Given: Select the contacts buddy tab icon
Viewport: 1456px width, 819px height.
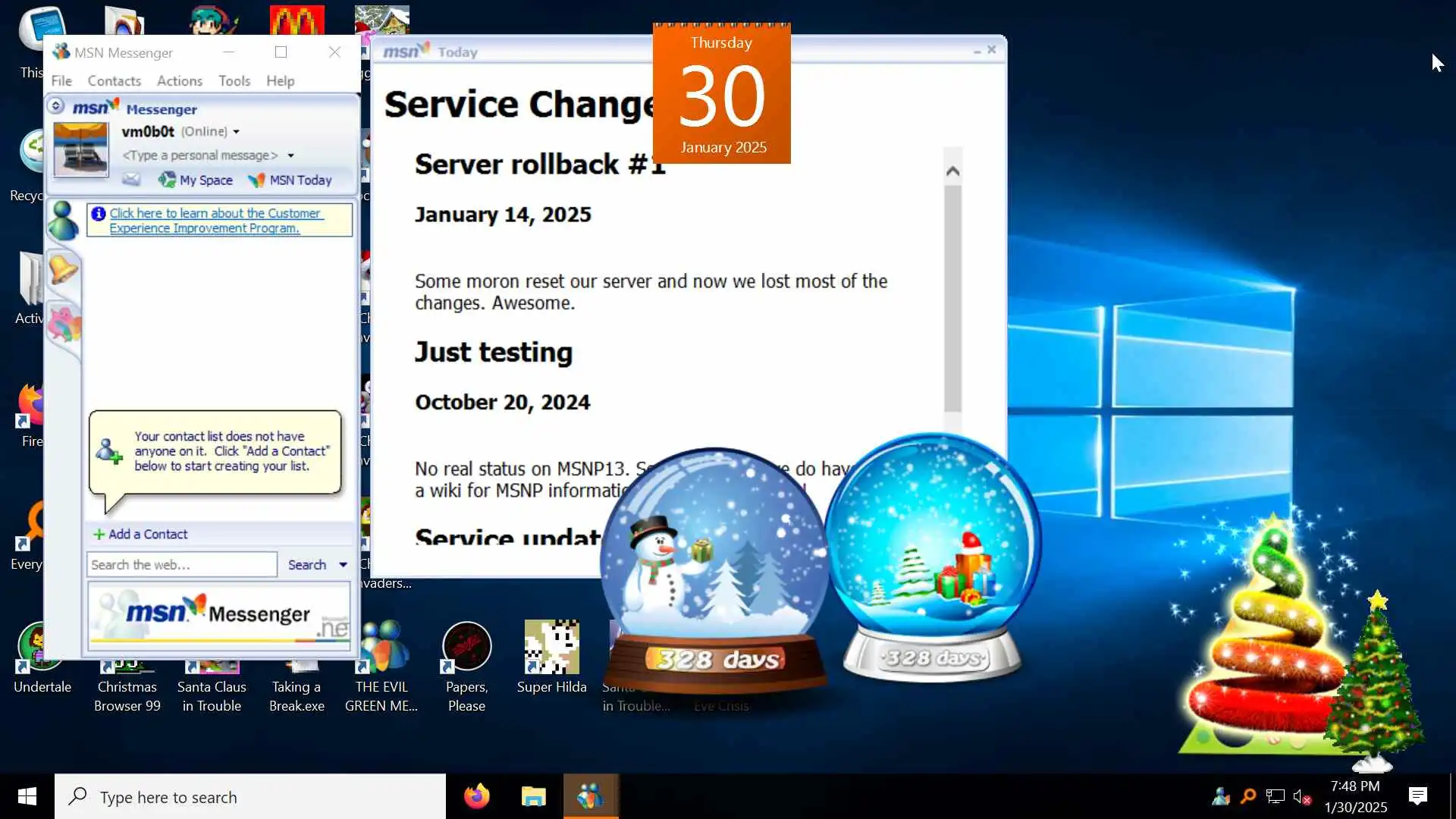Looking at the screenshot, I should point(63,221).
